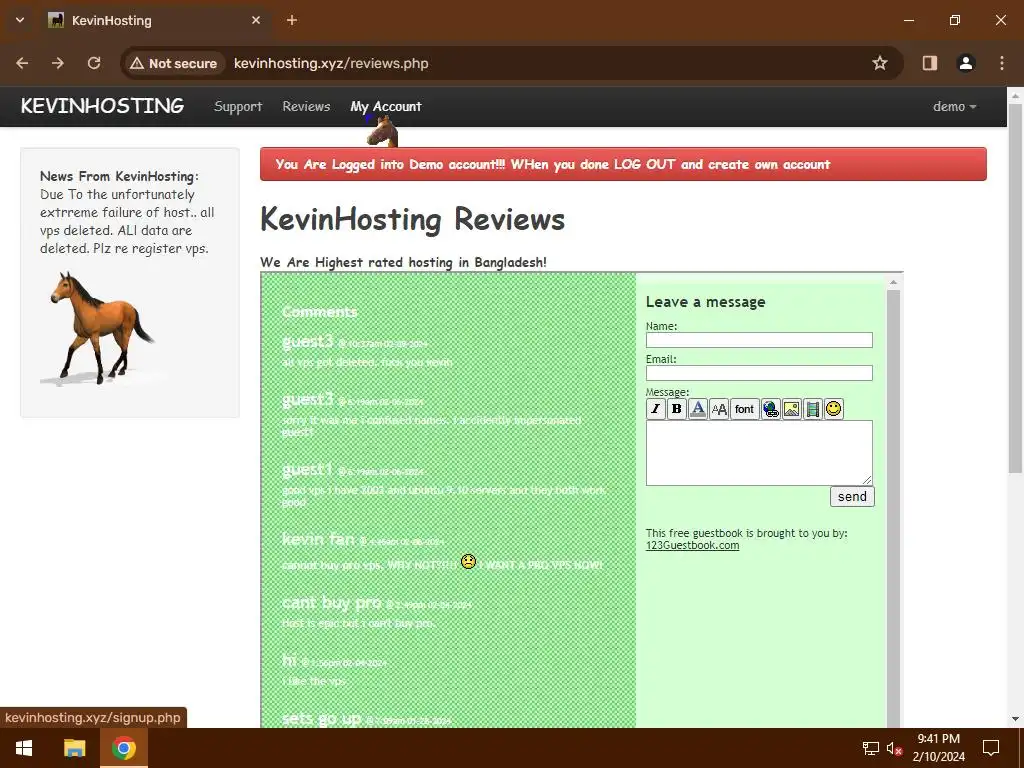Open the Chrome profile menu
1024x768 pixels.
966,63
